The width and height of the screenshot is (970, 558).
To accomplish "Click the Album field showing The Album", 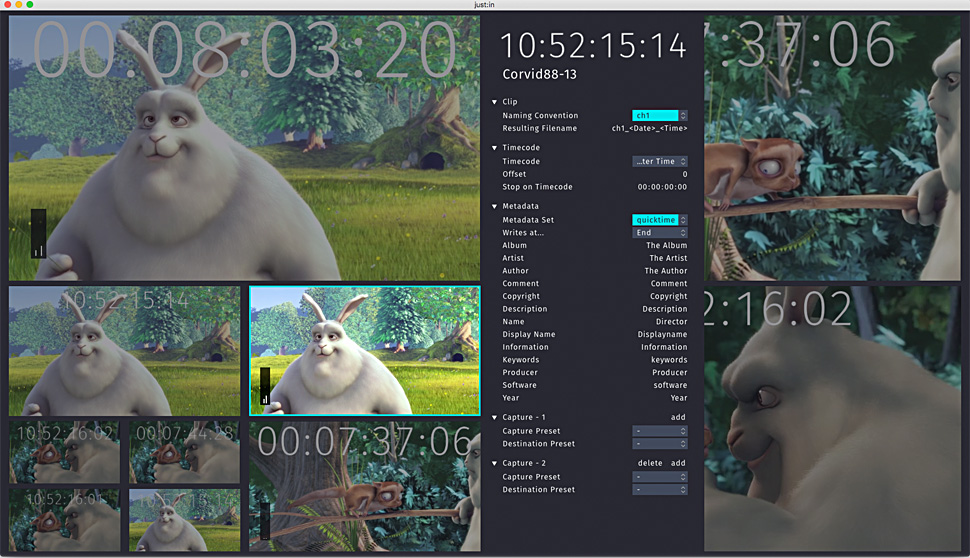I will pos(666,246).
